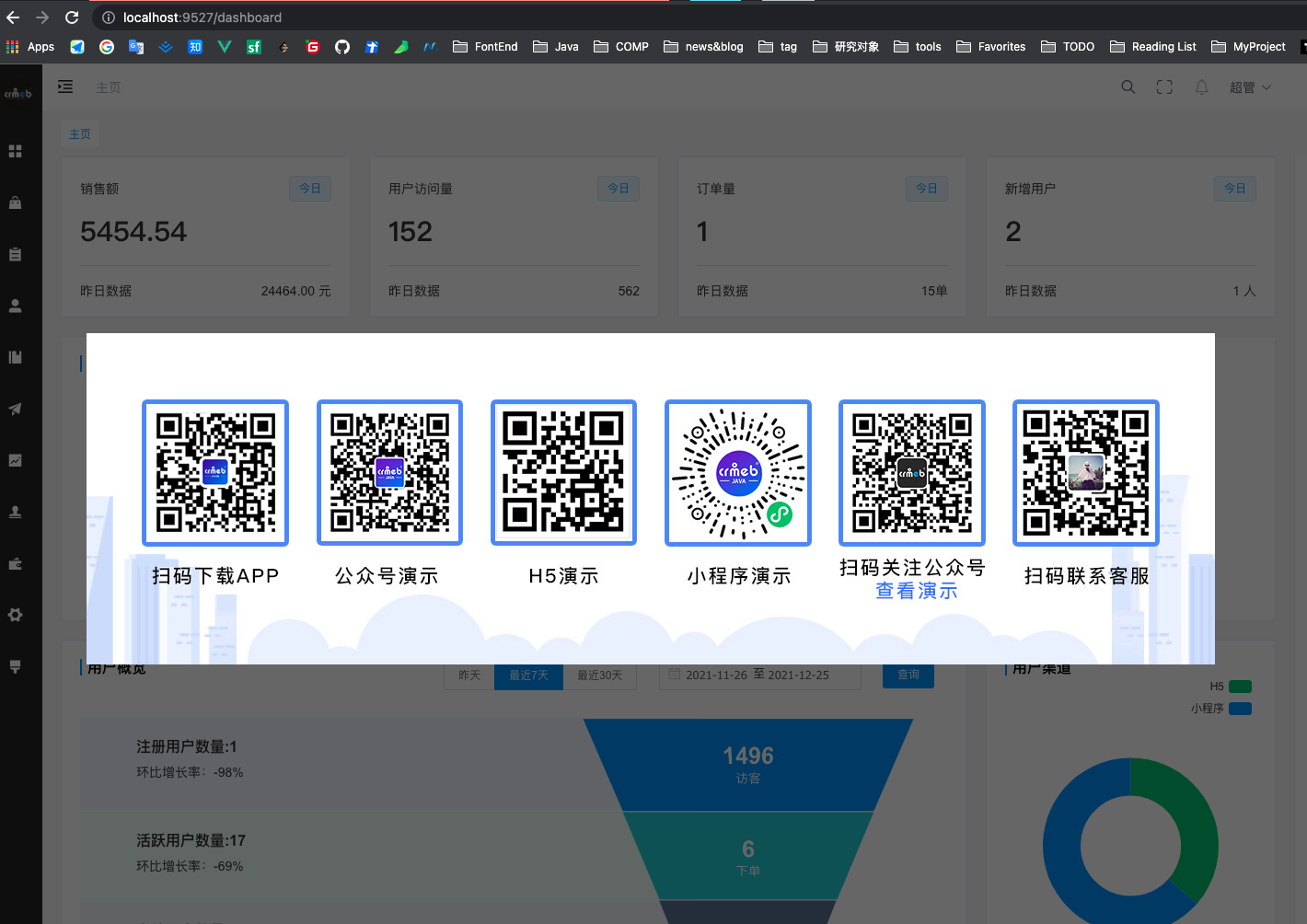Click the 查询 button
This screenshot has height=924, width=1307.
[x=908, y=676]
